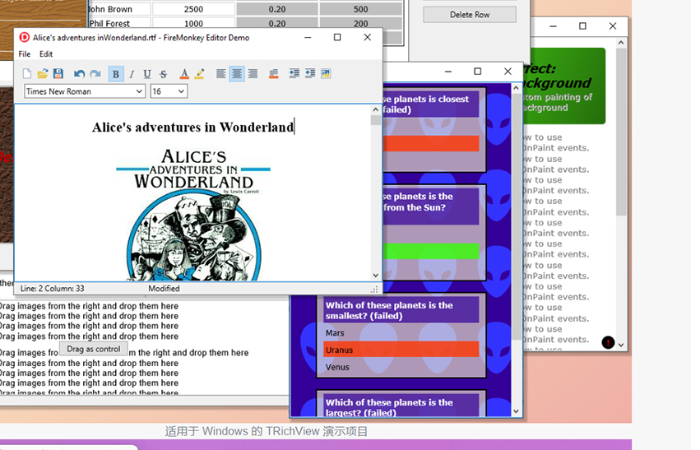The image size is (700, 450).
Task: Save the document using the disk icon
Action: [x=58, y=74]
